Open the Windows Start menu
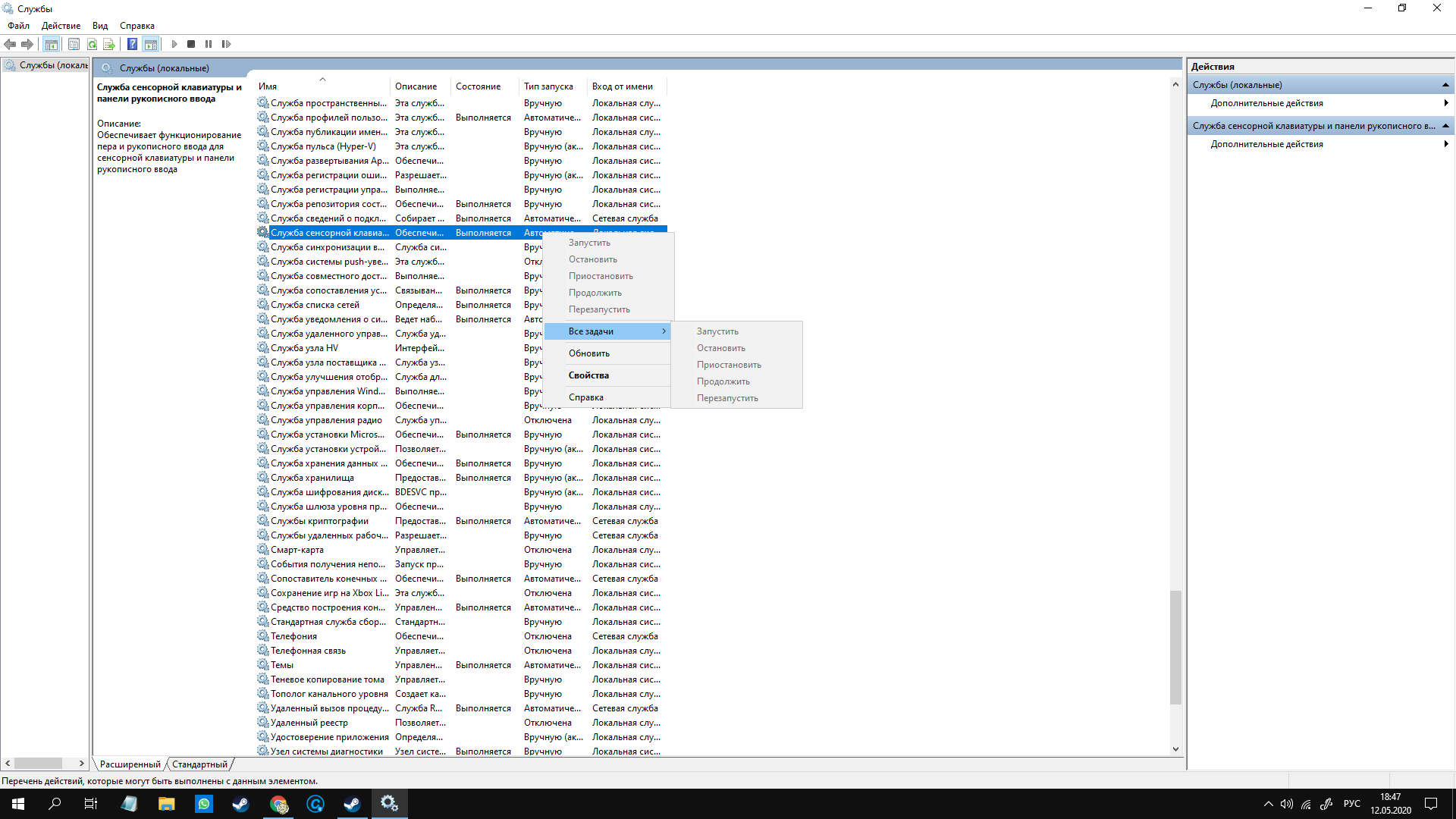1456x819 pixels. coord(18,804)
